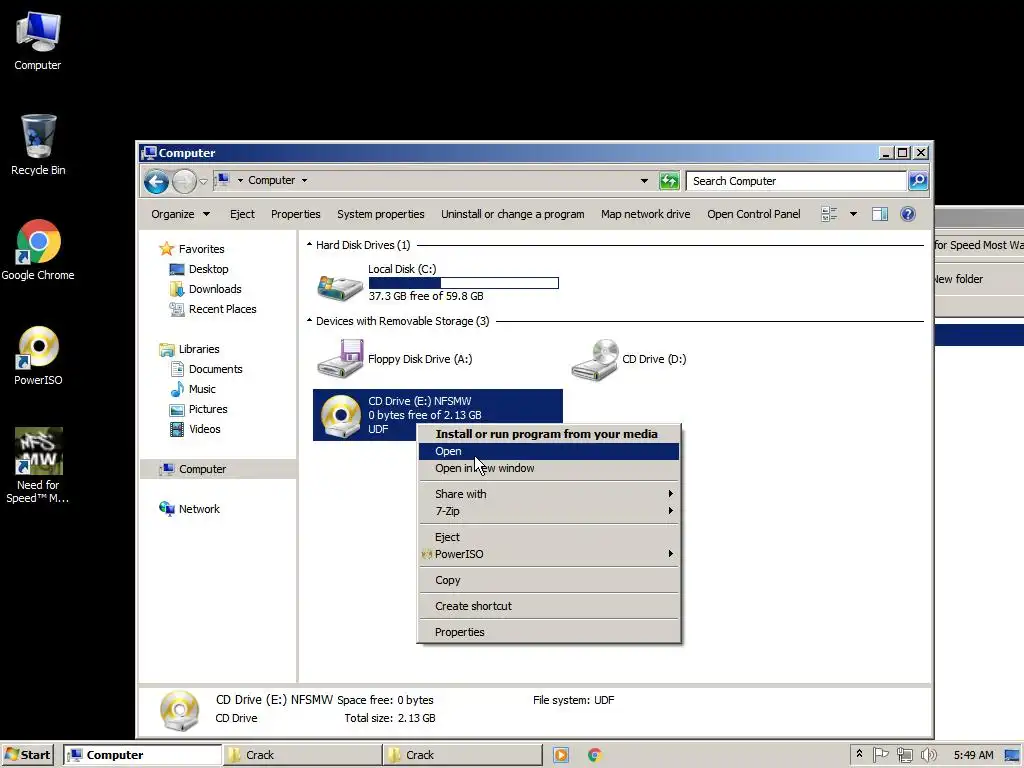The image size is (1024, 768).
Task: Expand the 7-Zip submenu
Action: tap(549, 511)
